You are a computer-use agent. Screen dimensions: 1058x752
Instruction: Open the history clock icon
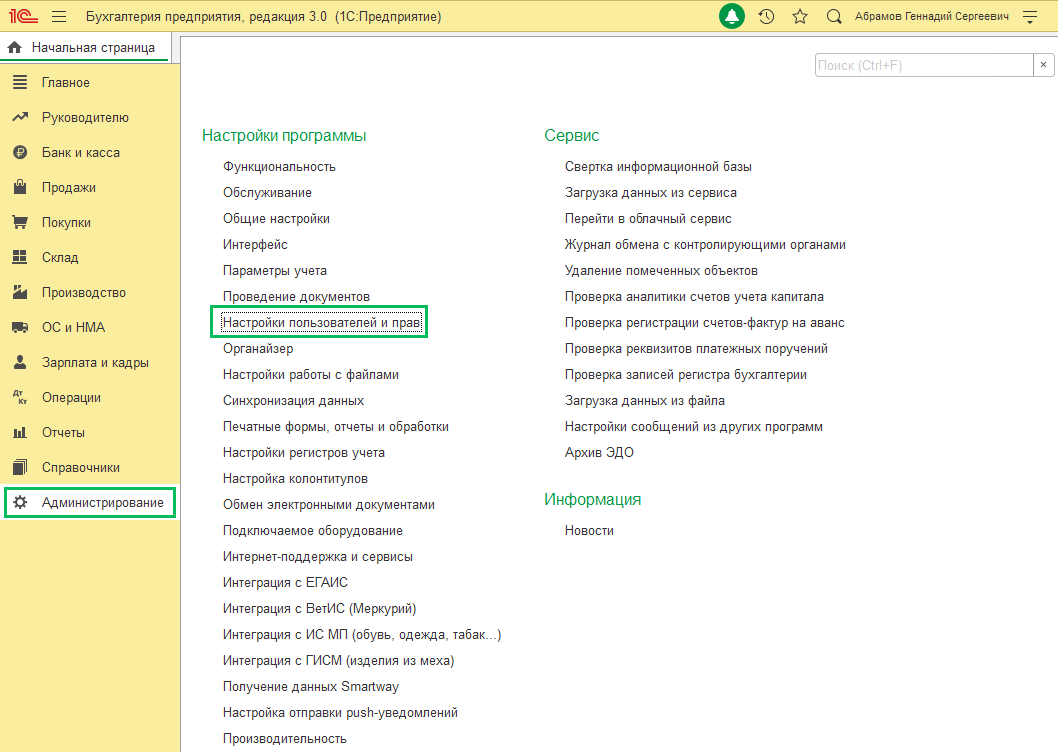(x=767, y=16)
